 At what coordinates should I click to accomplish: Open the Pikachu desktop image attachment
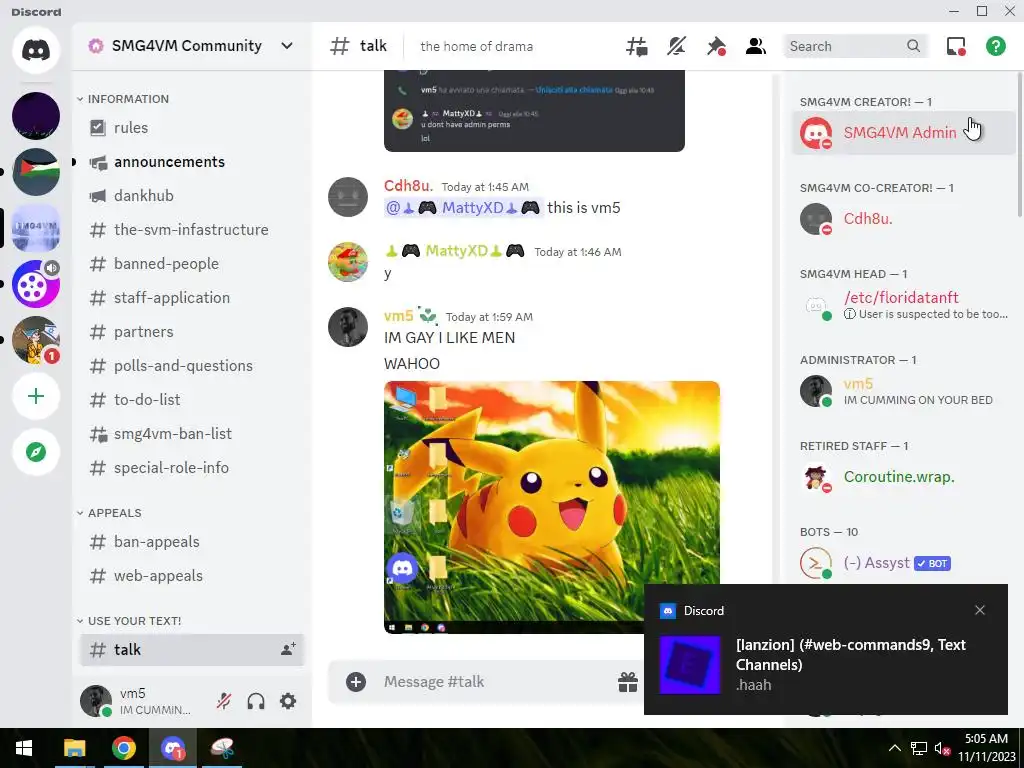tap(552, 507)
